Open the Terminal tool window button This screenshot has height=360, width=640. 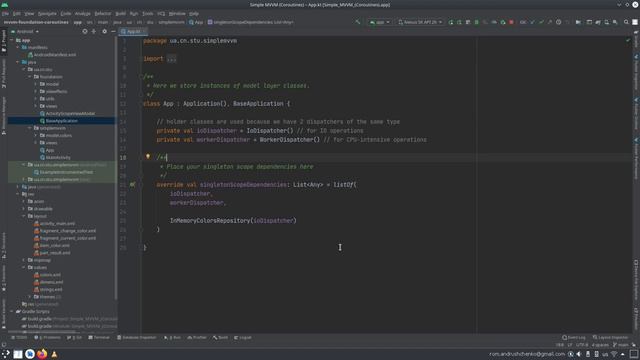[x=99, y=338]
